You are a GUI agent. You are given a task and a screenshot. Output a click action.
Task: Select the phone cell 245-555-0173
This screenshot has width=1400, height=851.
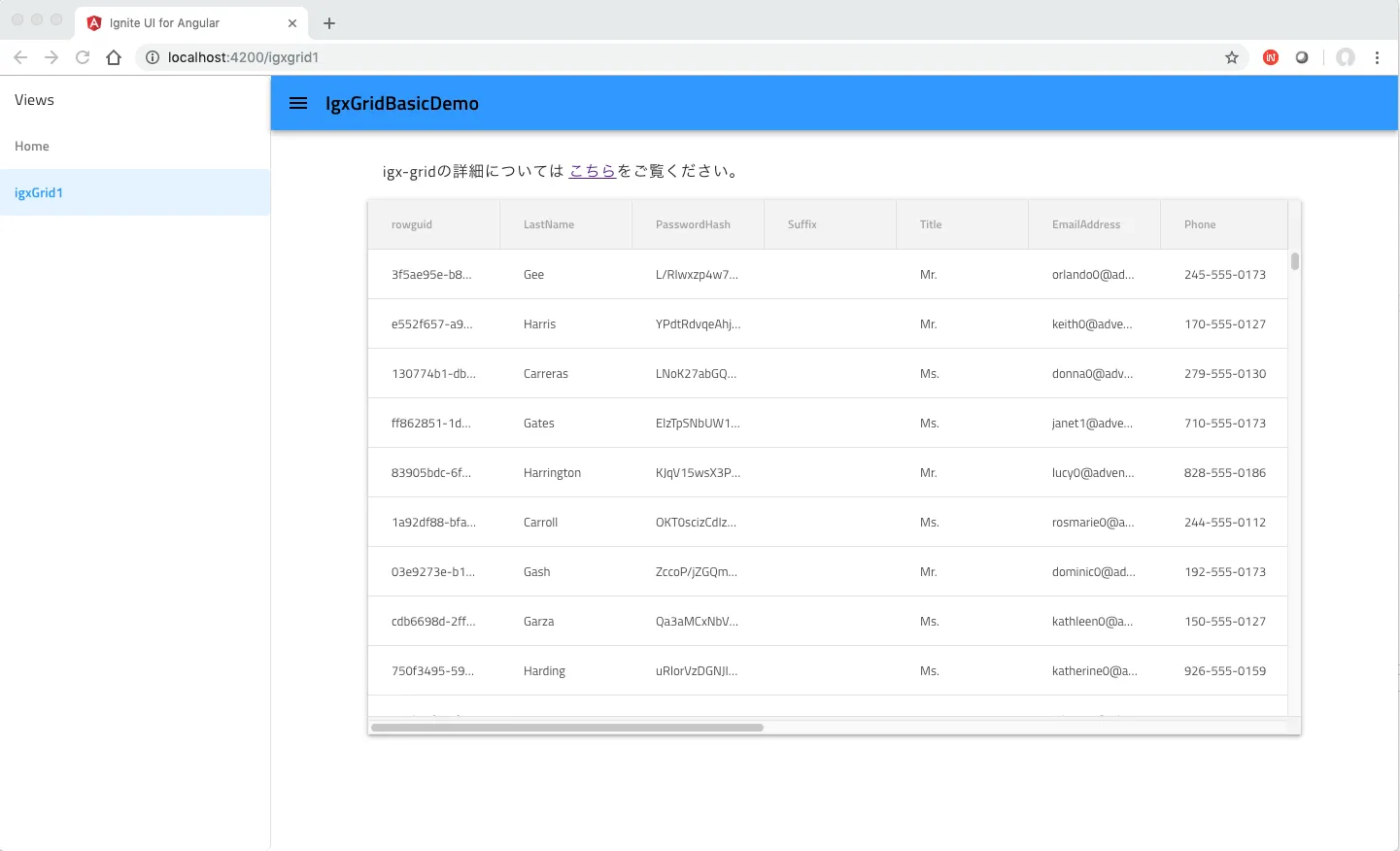1224,275
